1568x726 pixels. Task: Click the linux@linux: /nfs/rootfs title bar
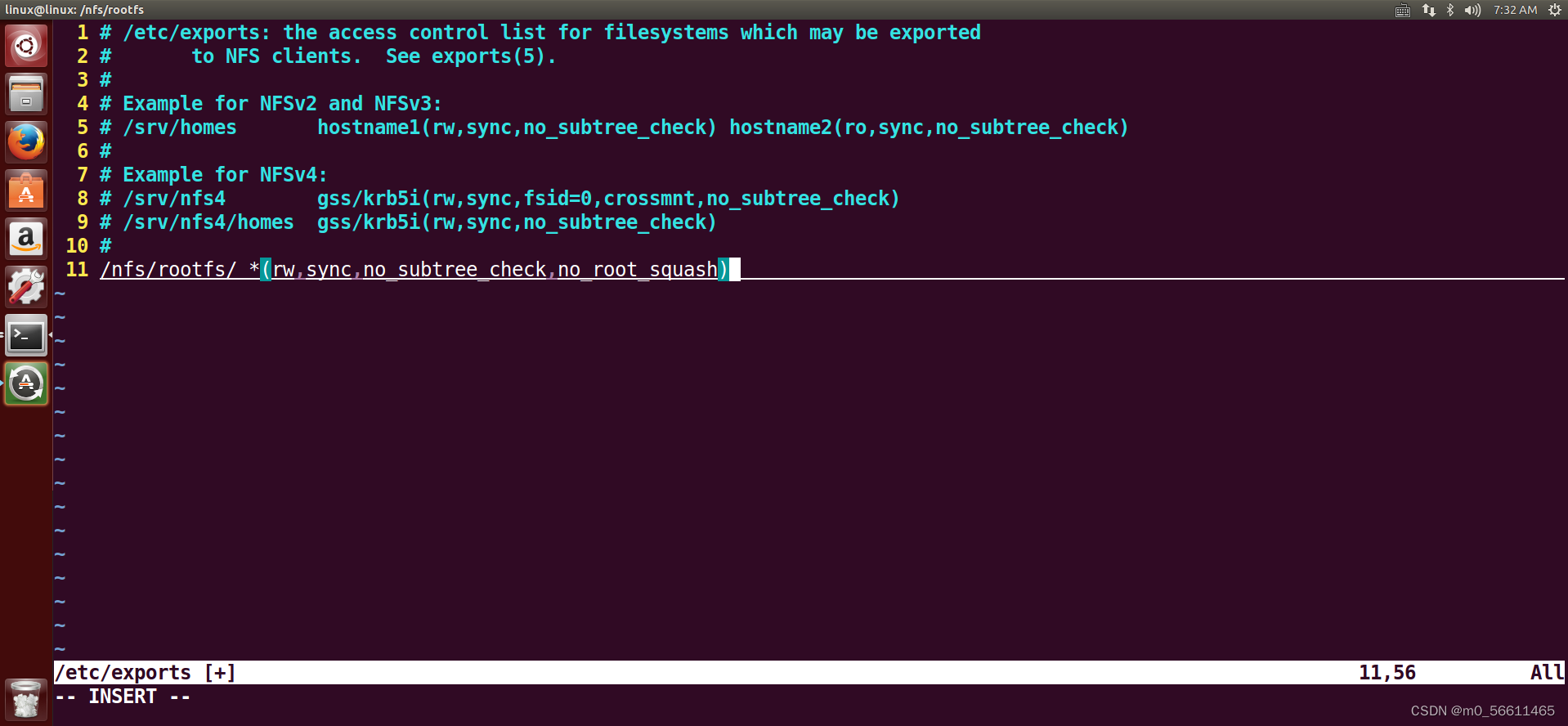74,10
